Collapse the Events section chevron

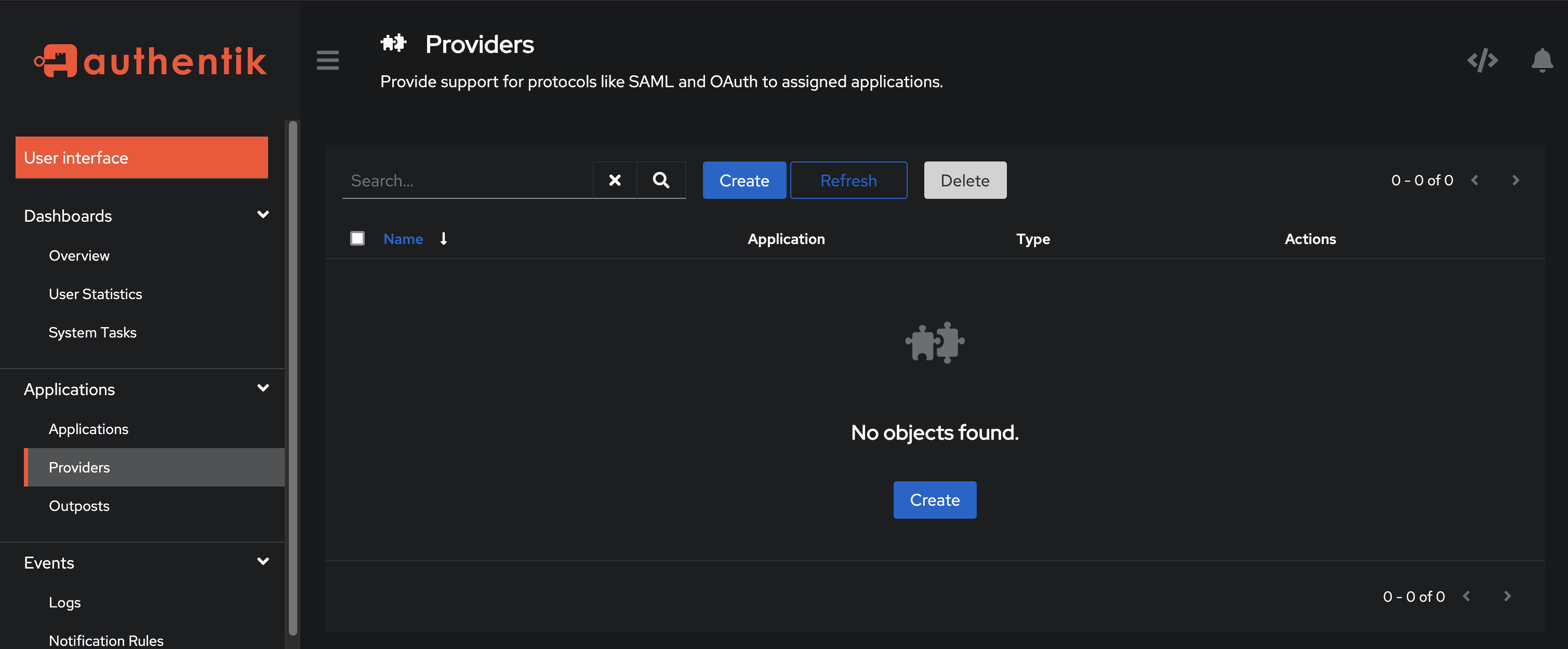[263, 561]
